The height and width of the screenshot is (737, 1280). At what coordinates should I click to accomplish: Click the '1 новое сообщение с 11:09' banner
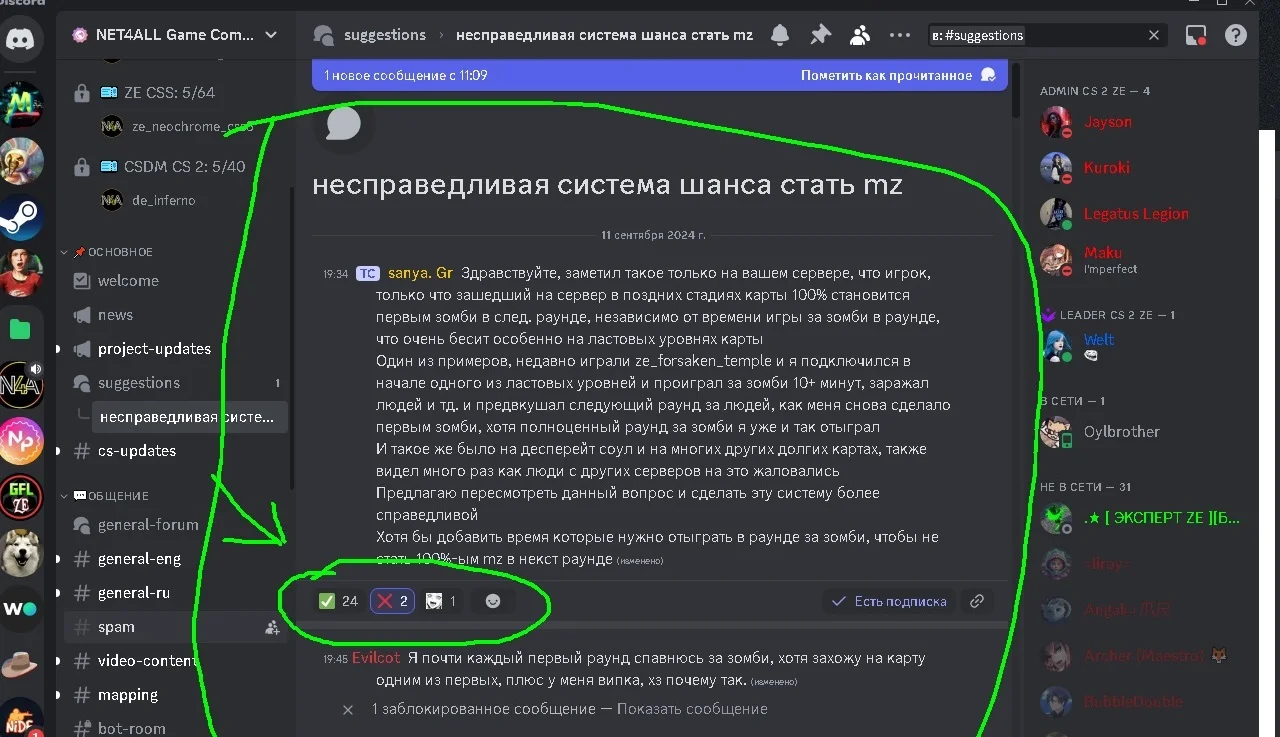tap(406, 75)
